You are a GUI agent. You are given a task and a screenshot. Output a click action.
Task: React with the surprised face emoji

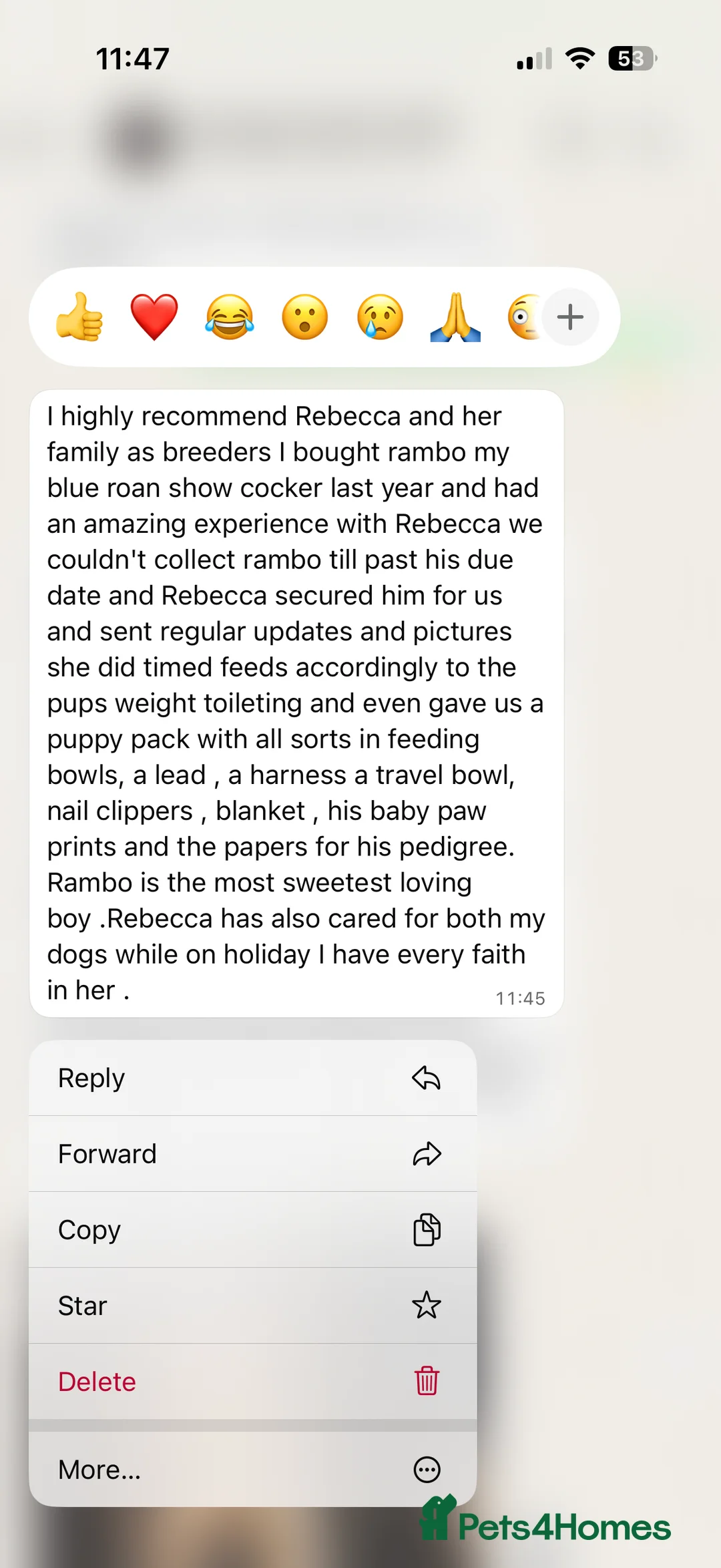(x=305, y=317)
